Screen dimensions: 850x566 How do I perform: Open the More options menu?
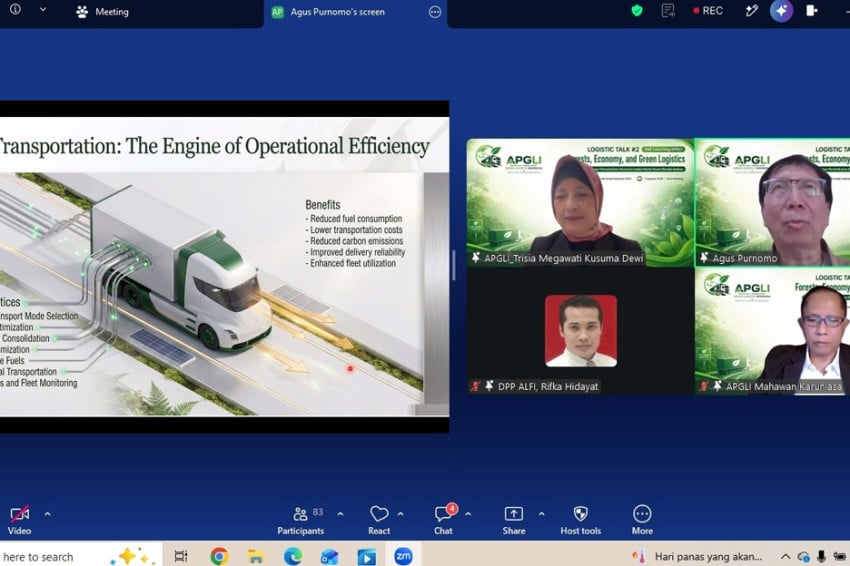click(642, 520)
